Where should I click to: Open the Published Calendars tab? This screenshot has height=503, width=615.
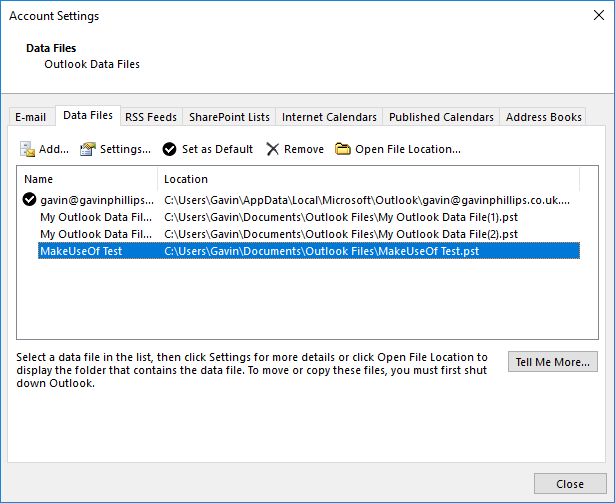click(441, 117)
